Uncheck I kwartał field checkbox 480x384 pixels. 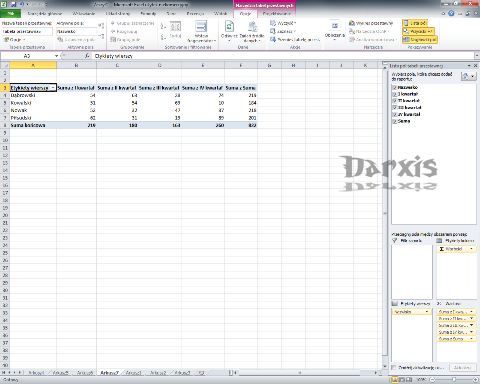395,94
